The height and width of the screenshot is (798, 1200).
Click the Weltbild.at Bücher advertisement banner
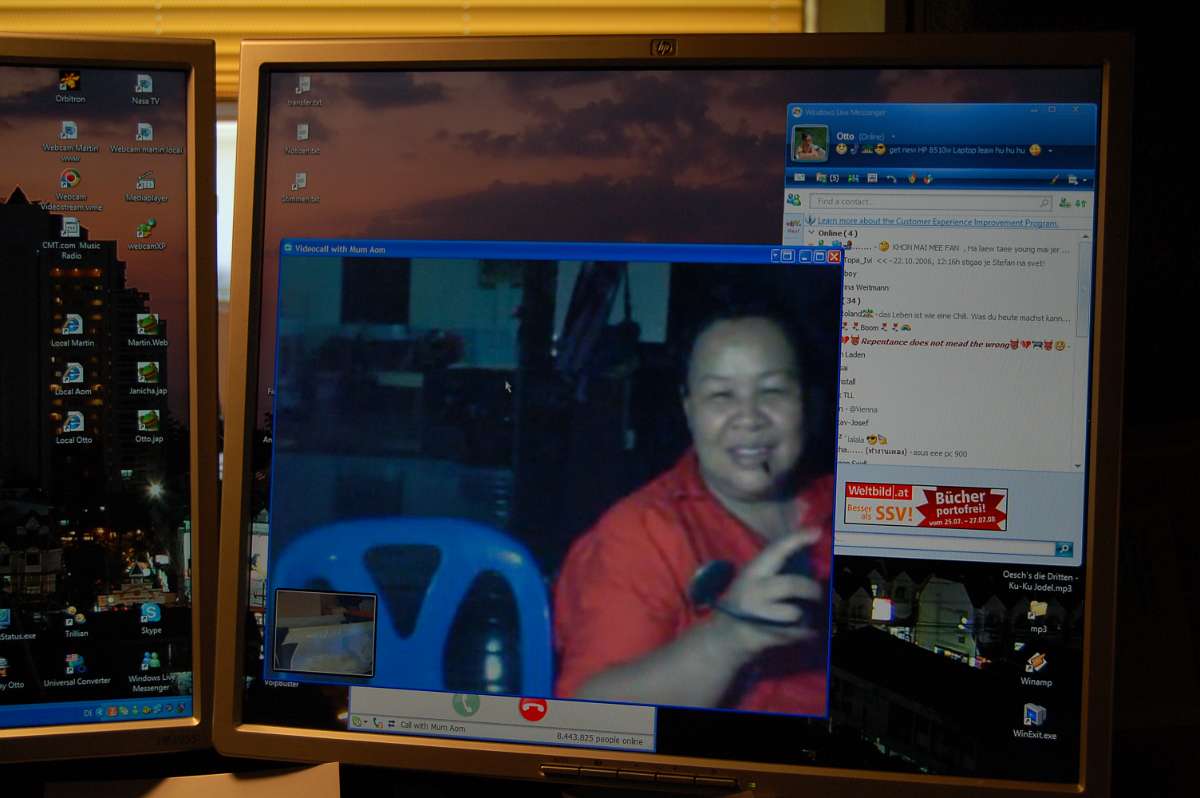(x=925, y=507)
